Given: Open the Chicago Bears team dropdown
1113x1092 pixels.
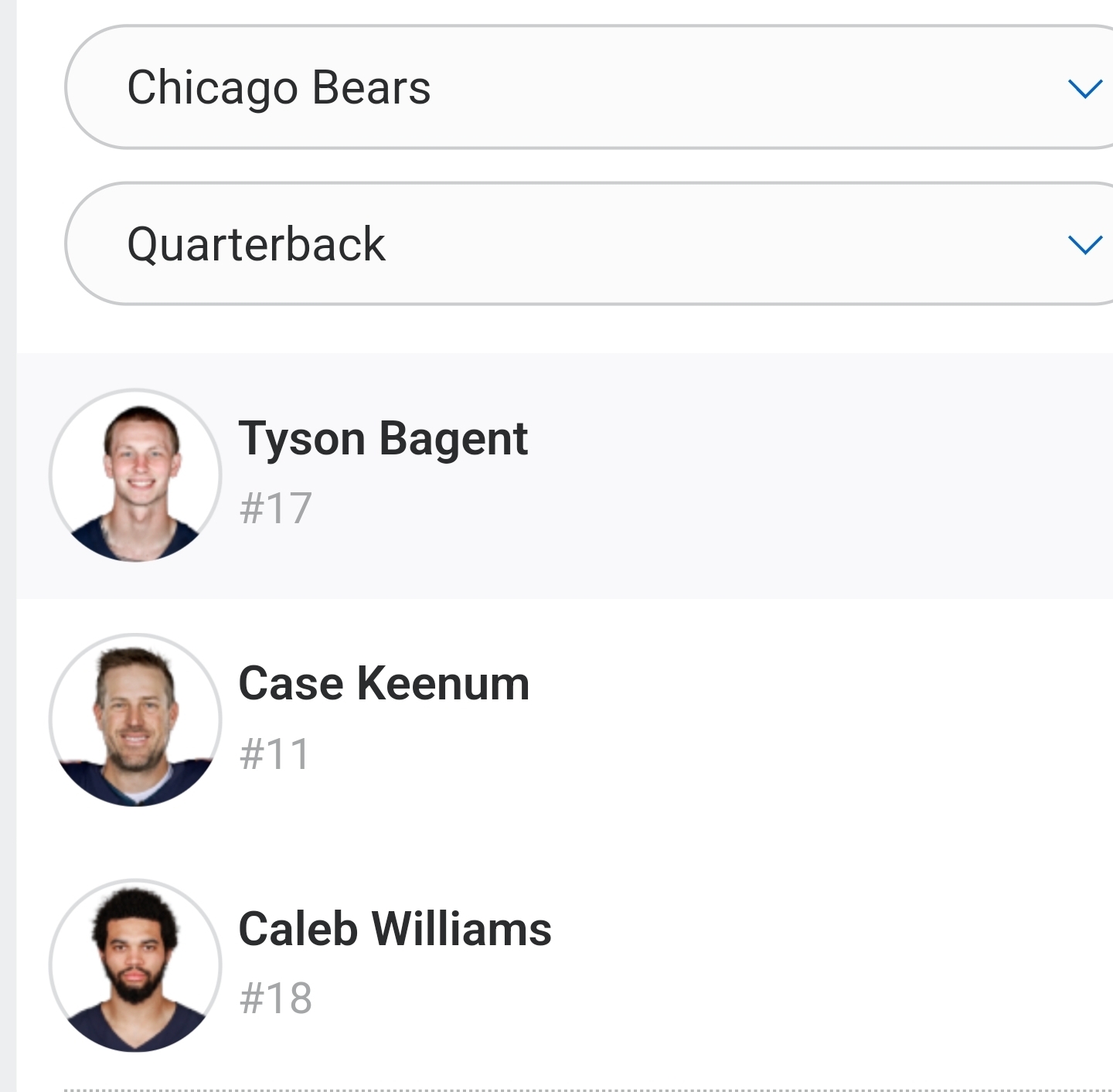Looking at the screenshot, I should (587, 87).
